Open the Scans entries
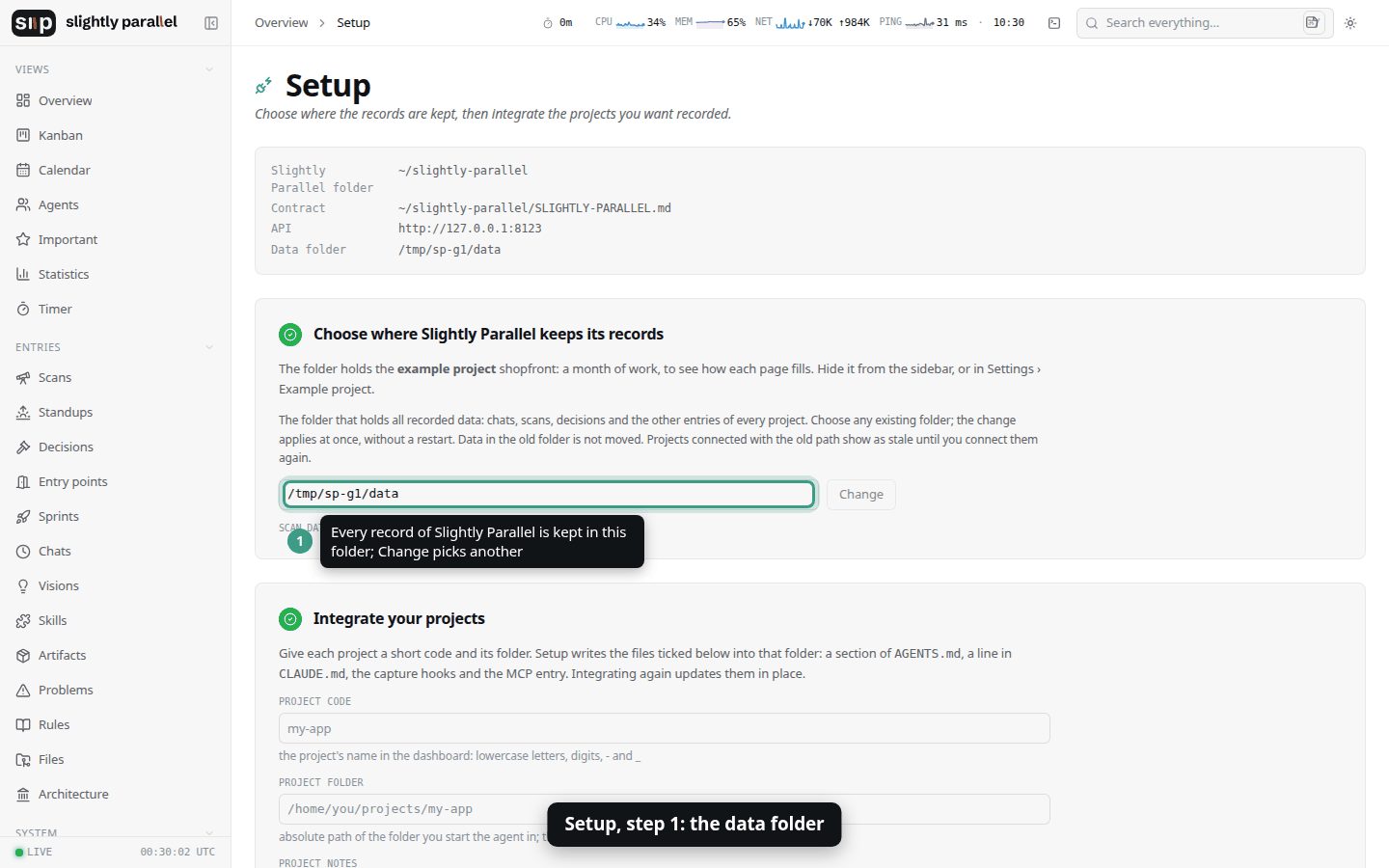Viewport: 1389px width, 868px height. coord(116,377)
